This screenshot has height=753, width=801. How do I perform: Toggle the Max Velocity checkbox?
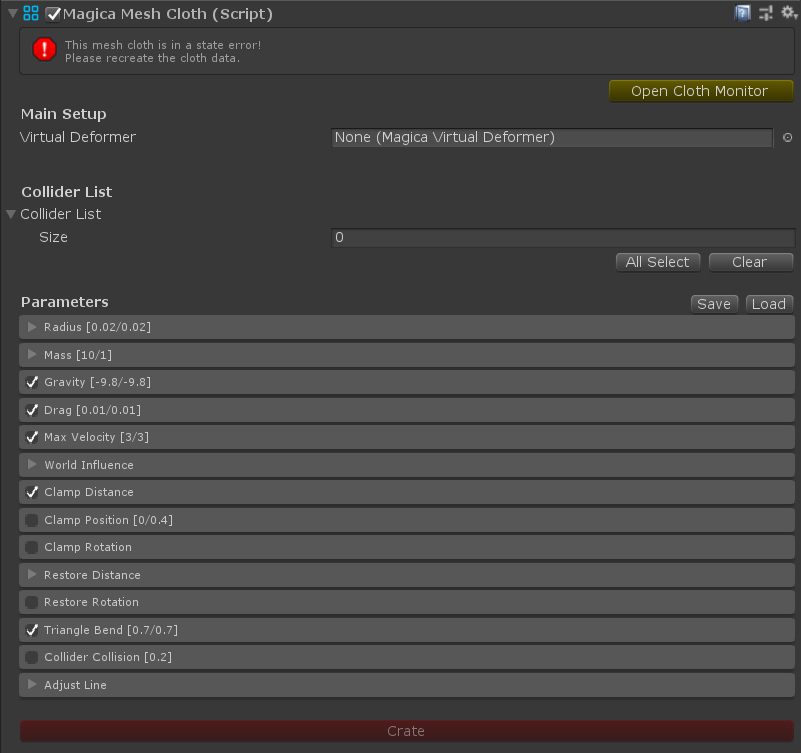tap(32, 437)
